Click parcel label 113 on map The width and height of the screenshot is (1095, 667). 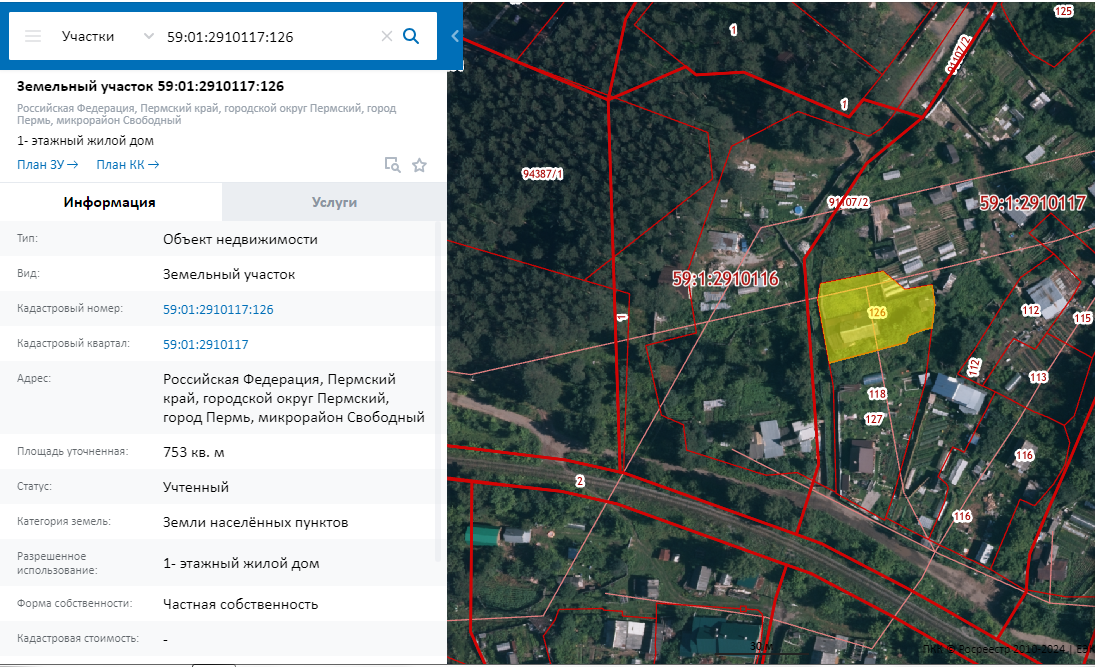tap(1038, 377)
